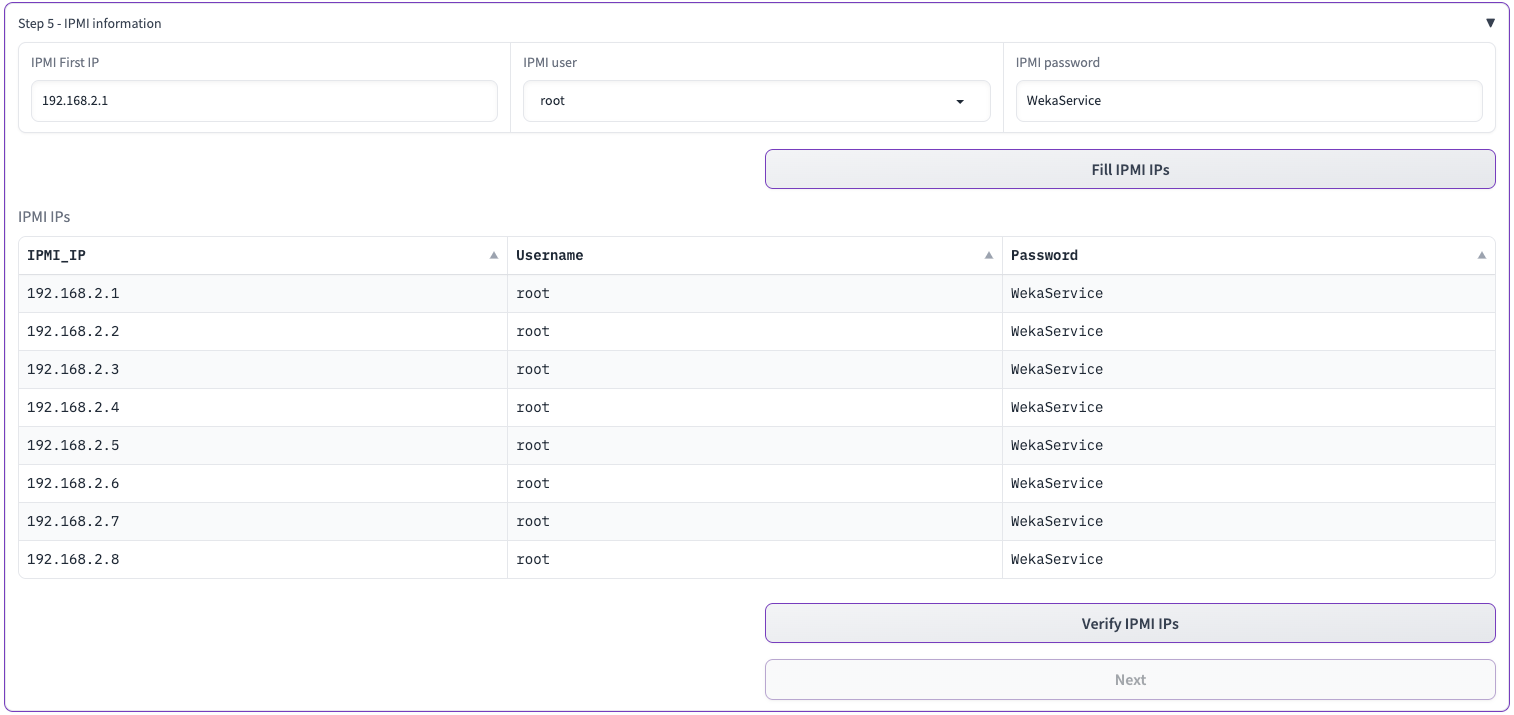This screenshot has width=1514, height=715.
Task: Select the 192.168.2.4 IP cell
Action: pyautogui.click(x=73, y=408)
